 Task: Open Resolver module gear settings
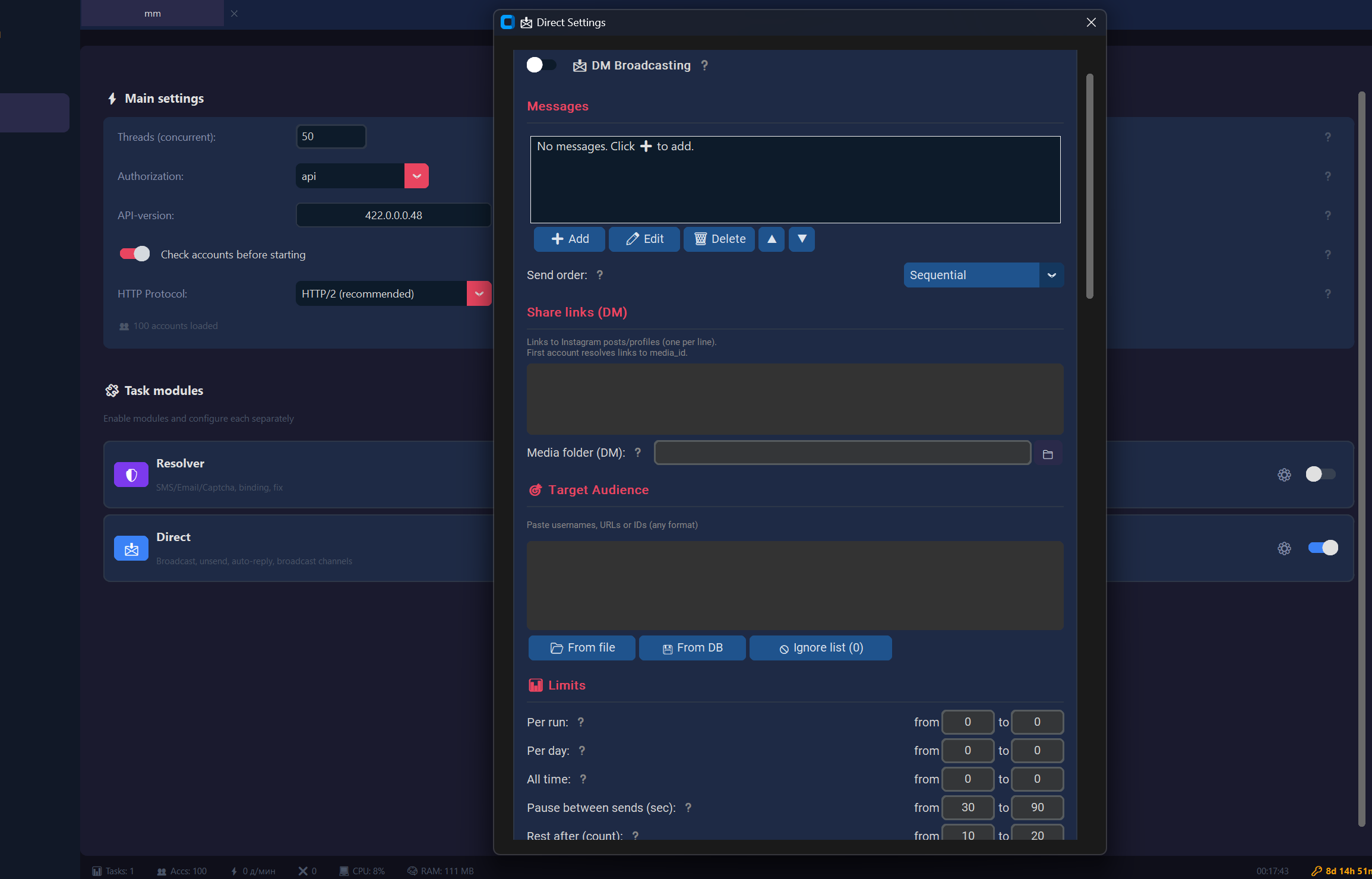[1284, 475]
